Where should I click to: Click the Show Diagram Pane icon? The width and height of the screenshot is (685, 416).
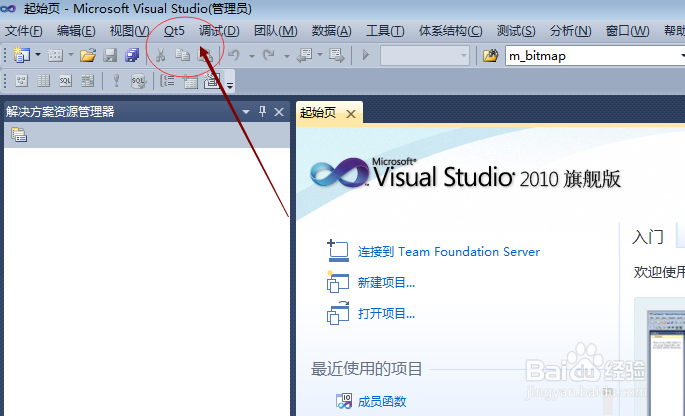click(21, 81)
